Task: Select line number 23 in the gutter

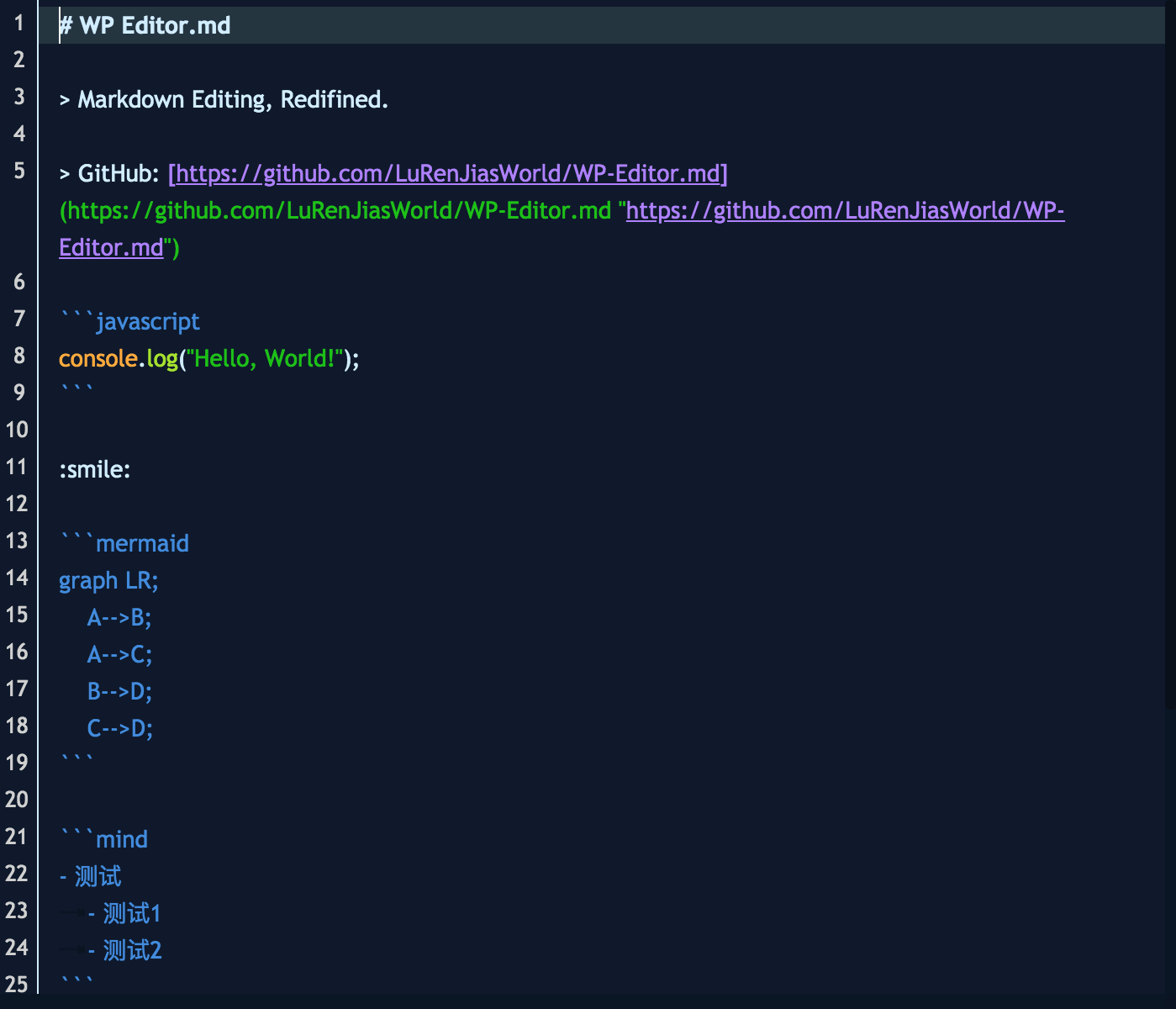Action: point(17,911)
